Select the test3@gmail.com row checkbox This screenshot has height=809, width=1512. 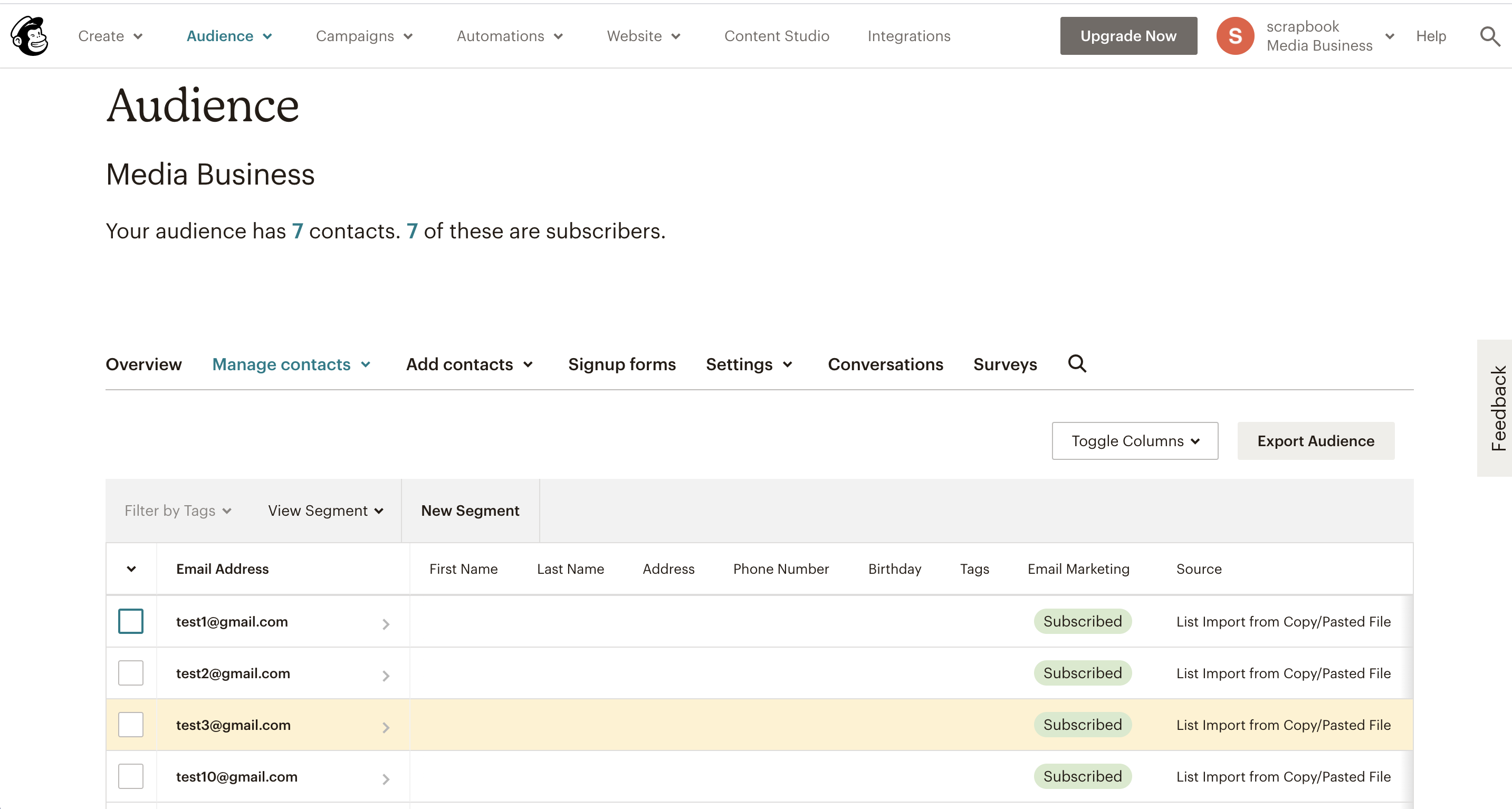pyautogui.click(x=130, y=724)
